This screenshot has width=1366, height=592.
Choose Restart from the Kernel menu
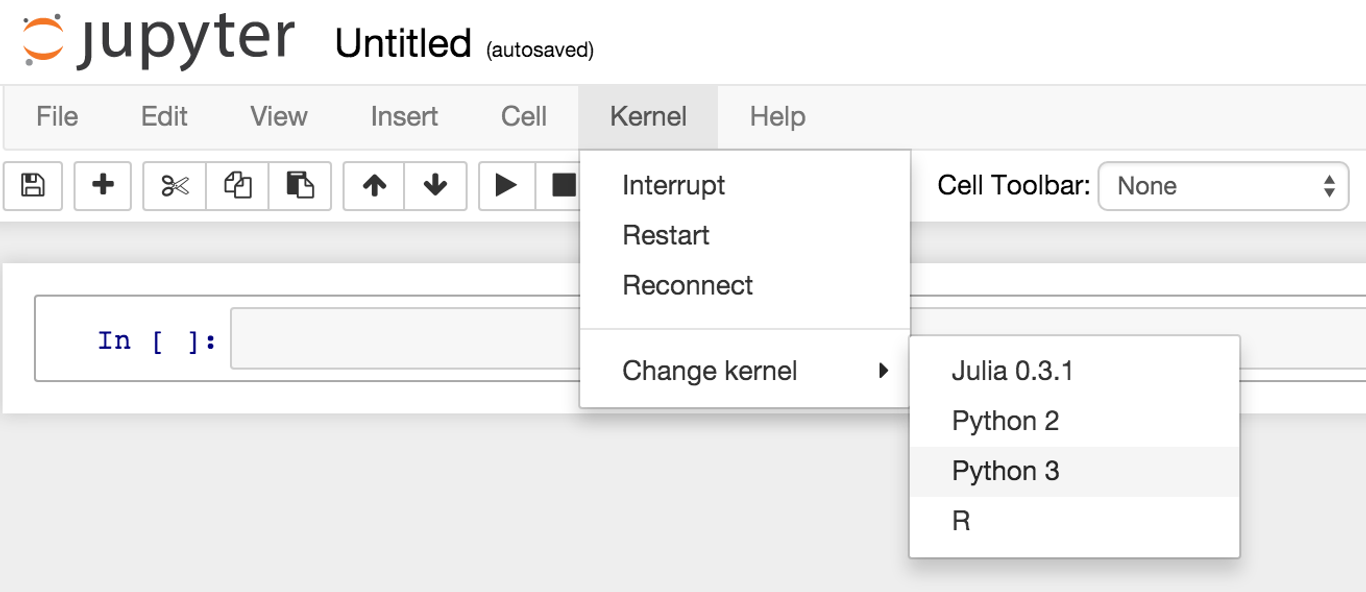(665, 235)
